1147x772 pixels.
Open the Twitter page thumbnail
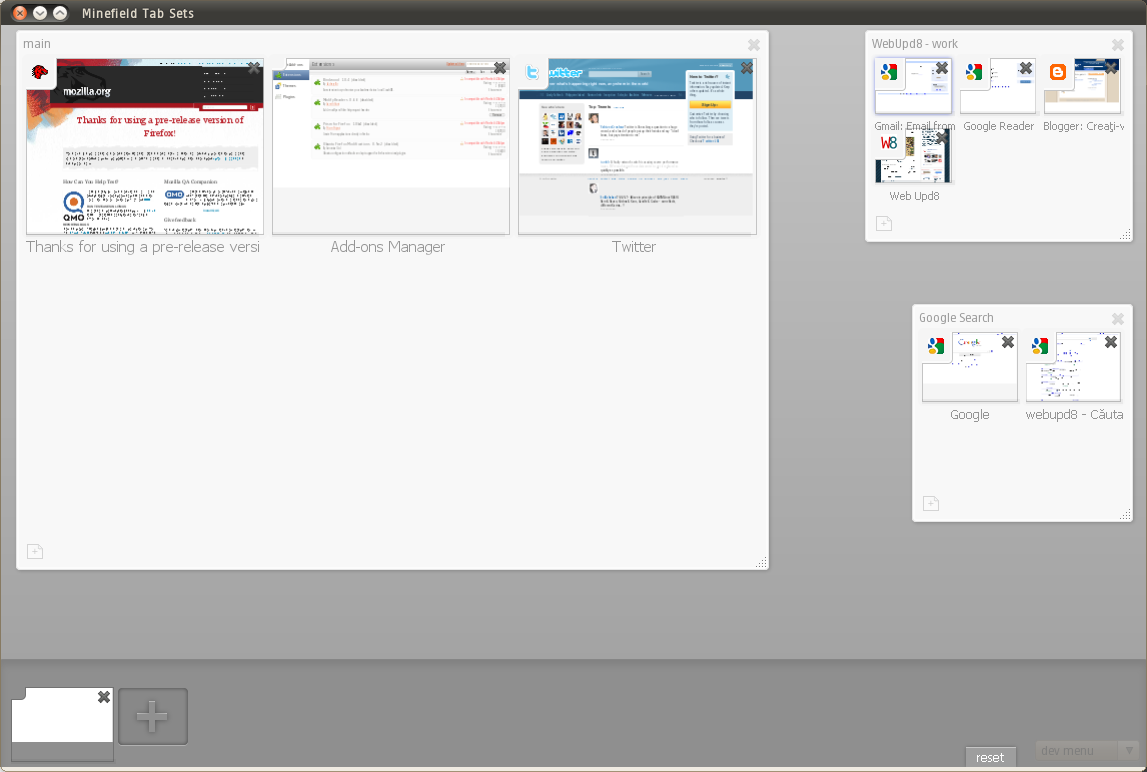637,146
